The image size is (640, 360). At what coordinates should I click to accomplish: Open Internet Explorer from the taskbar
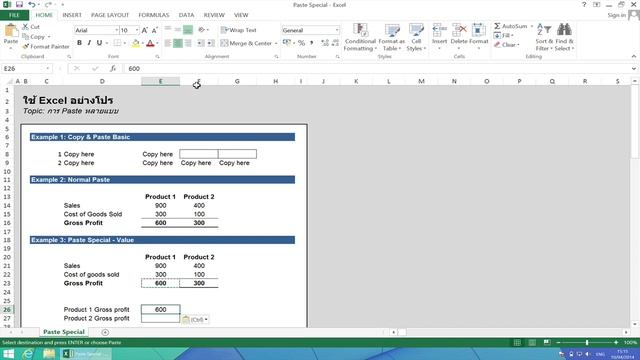(27, 353)
